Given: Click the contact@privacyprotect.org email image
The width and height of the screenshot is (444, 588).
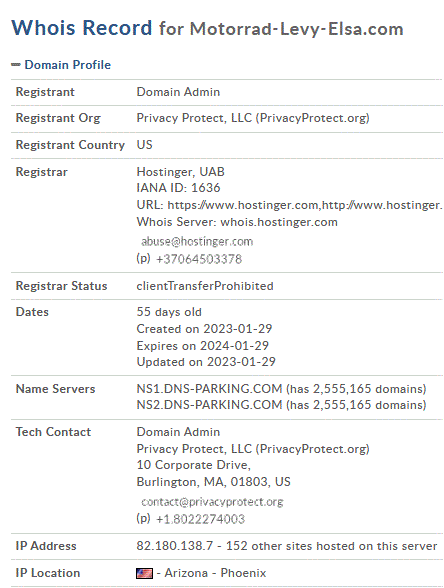Looking at the screenshot, I should point(212,502).
